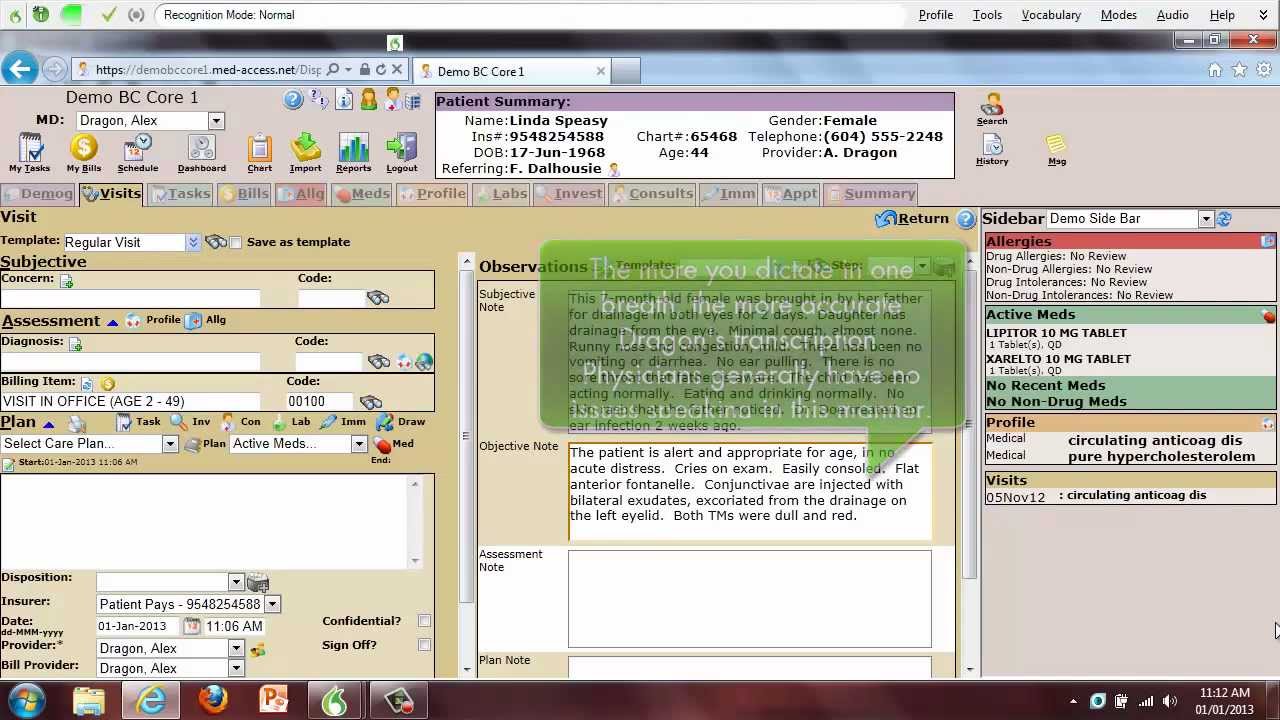Viewport: 1280px width, 720px height.
Task: Click the binoculars beside Template dropdown
Action: (216, 242)
